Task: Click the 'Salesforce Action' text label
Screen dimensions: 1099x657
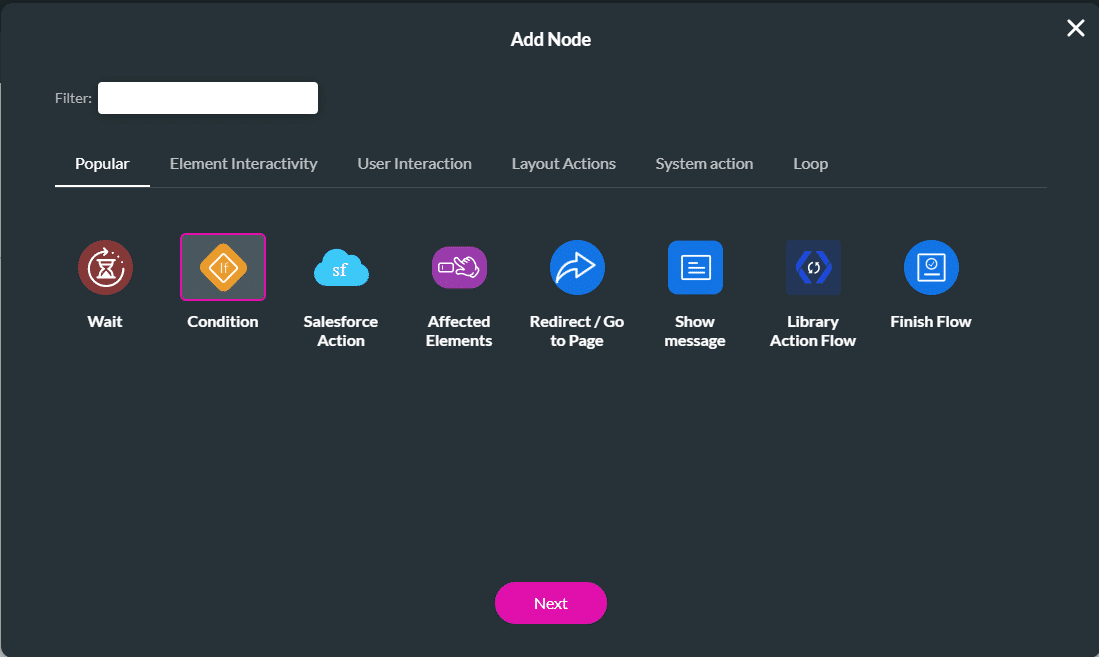Action: [x=341, y=331]
